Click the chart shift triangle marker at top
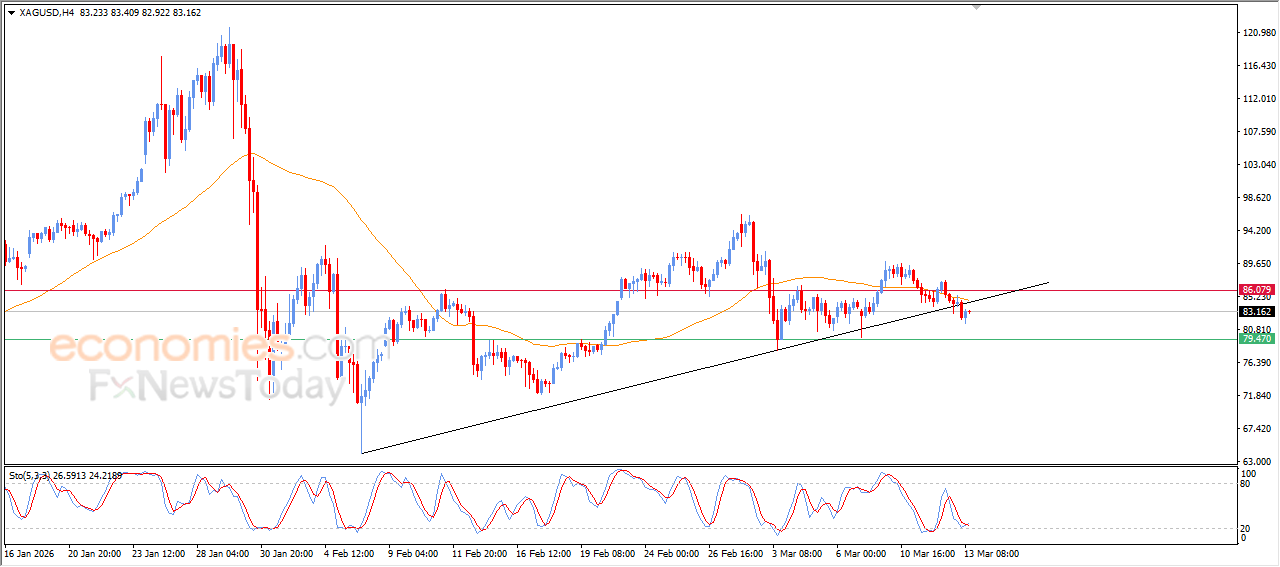The height and width of the screenshot is (567, 1280). pos(977,7)
